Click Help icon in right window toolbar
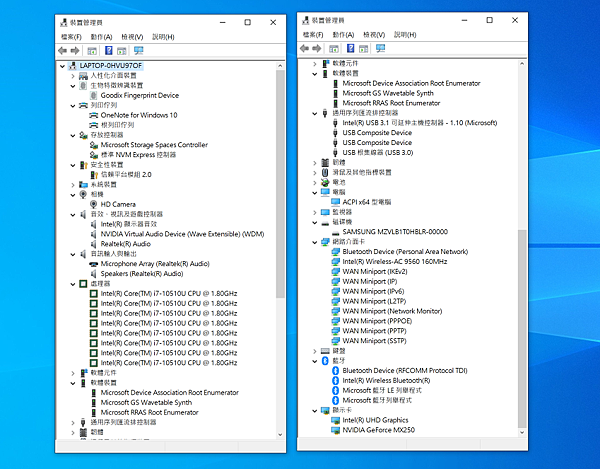This screenshot has width=600, height=469. coord(351,48)
